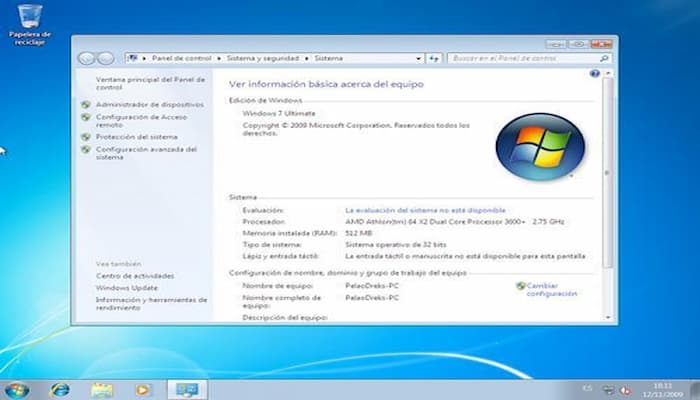The image size is (700, 400).
Task: Click the clock and date in the taskbar
Action: (x=663, y=390)
